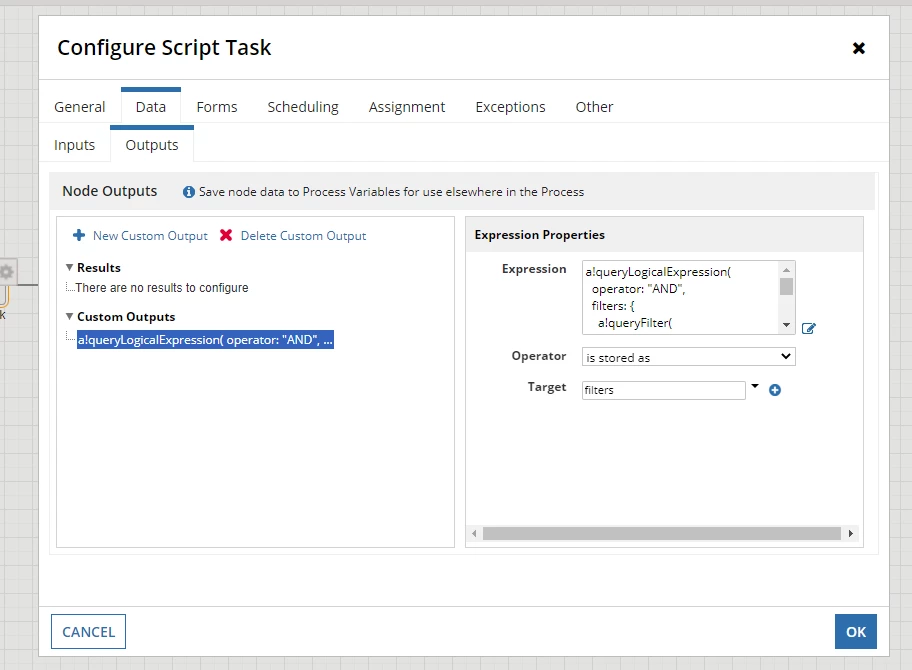The image size is (912, 670).
Task: Click the horizontal scrollbar in Expression Properties panel
Action: tap(662, 533)
